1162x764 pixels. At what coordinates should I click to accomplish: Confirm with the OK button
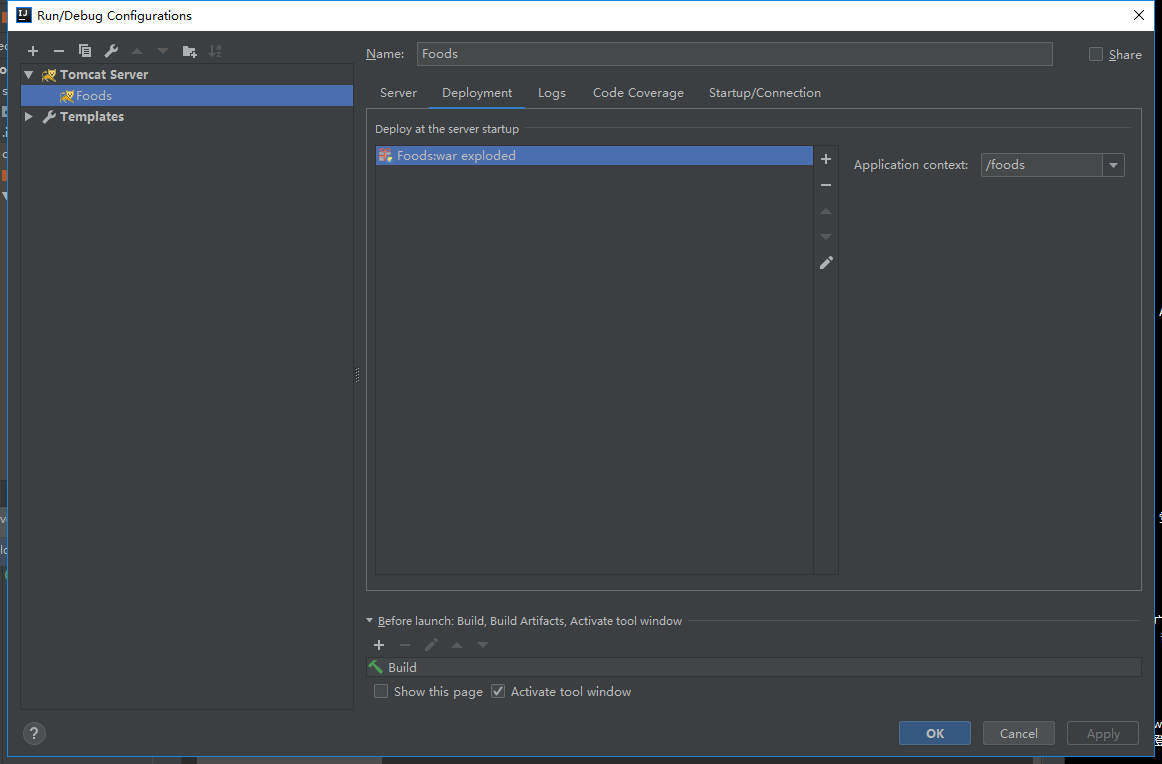(934, 733)
